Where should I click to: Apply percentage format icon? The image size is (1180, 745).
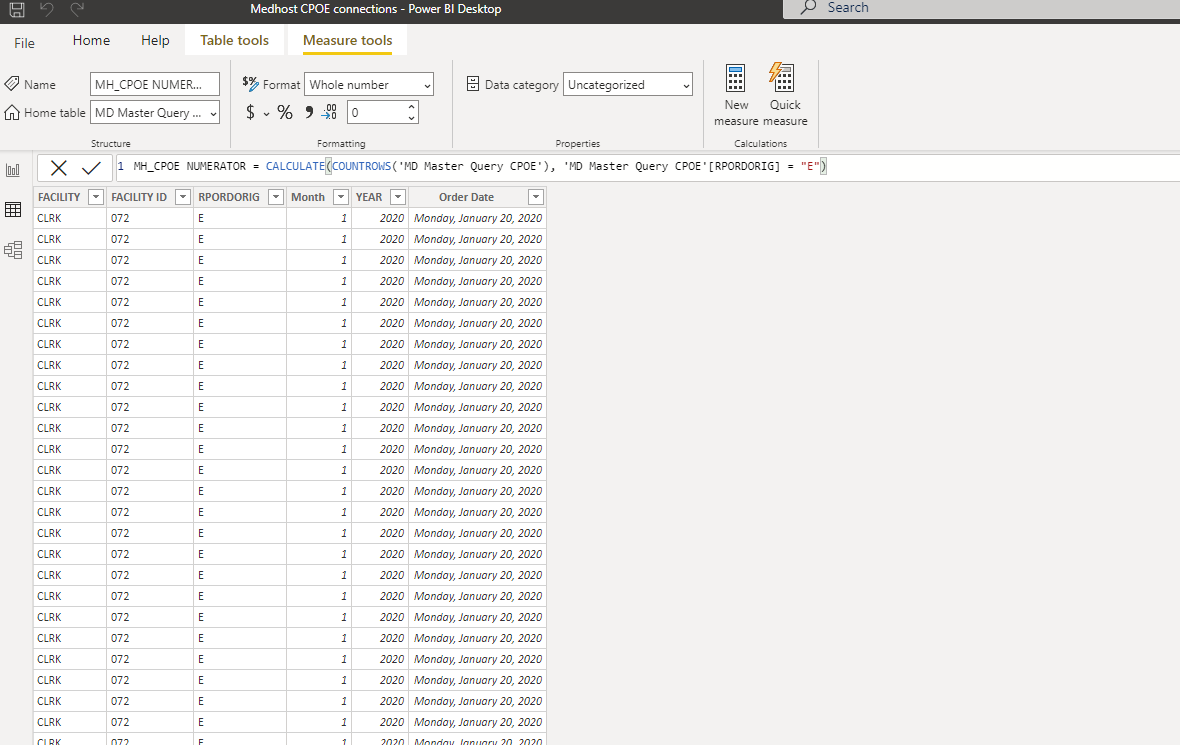284,112
